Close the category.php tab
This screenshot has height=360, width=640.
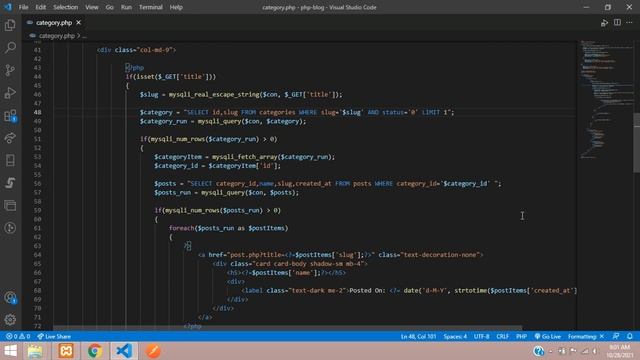point(78,22)
